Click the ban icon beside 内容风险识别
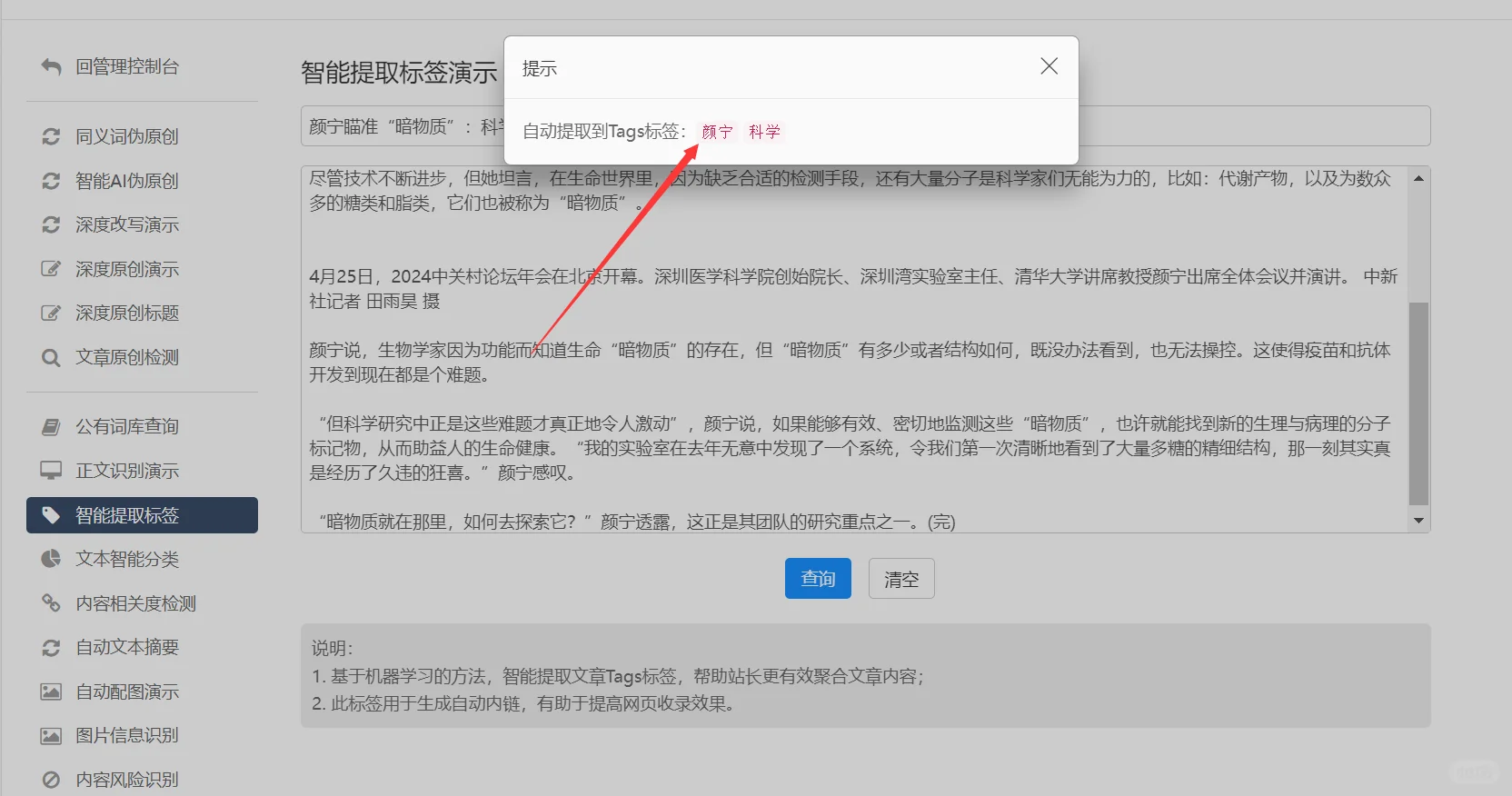Screen dimensions: 1512x796 tap(51, 780)
